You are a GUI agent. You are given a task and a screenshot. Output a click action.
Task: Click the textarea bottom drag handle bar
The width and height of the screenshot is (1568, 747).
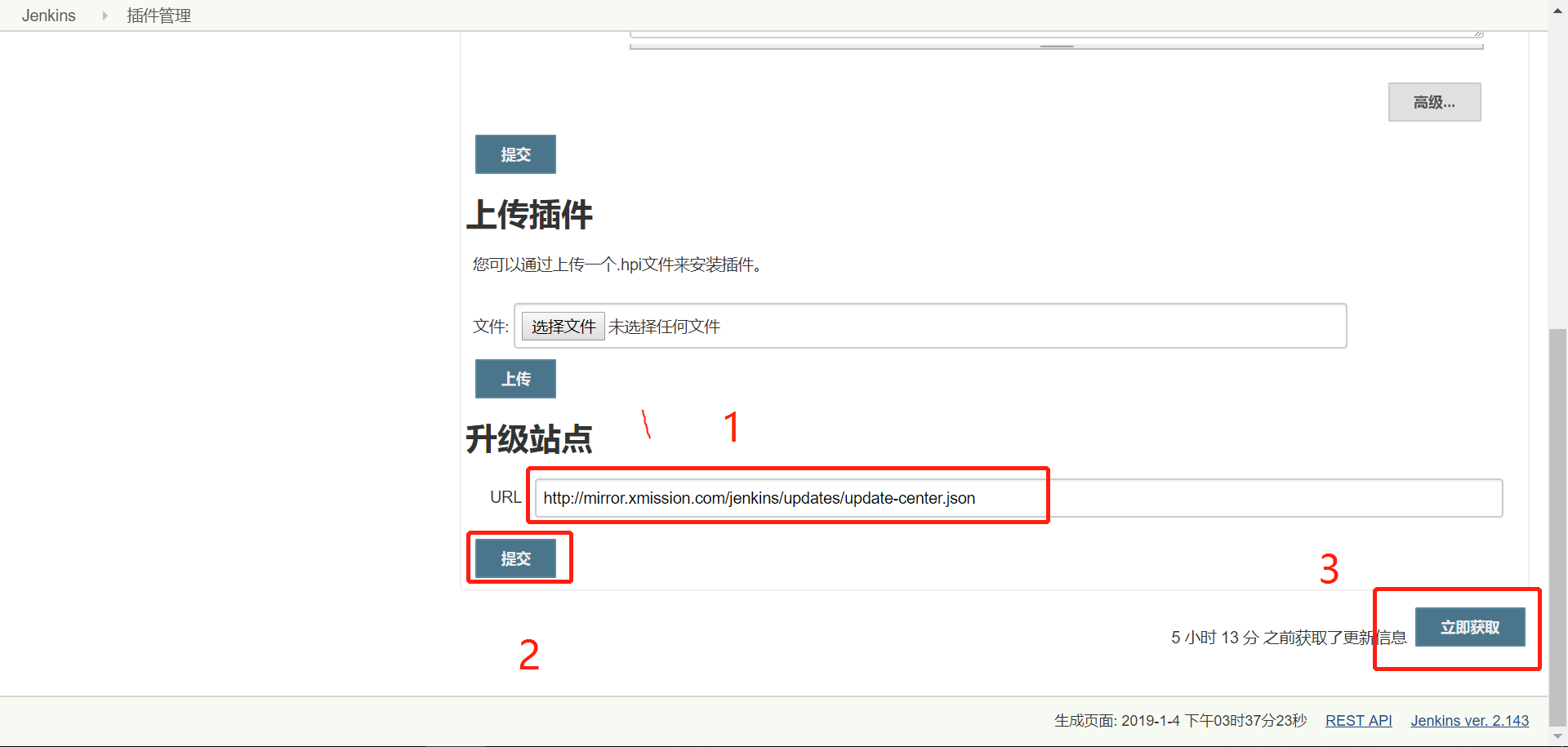[x=1057, y=47]
